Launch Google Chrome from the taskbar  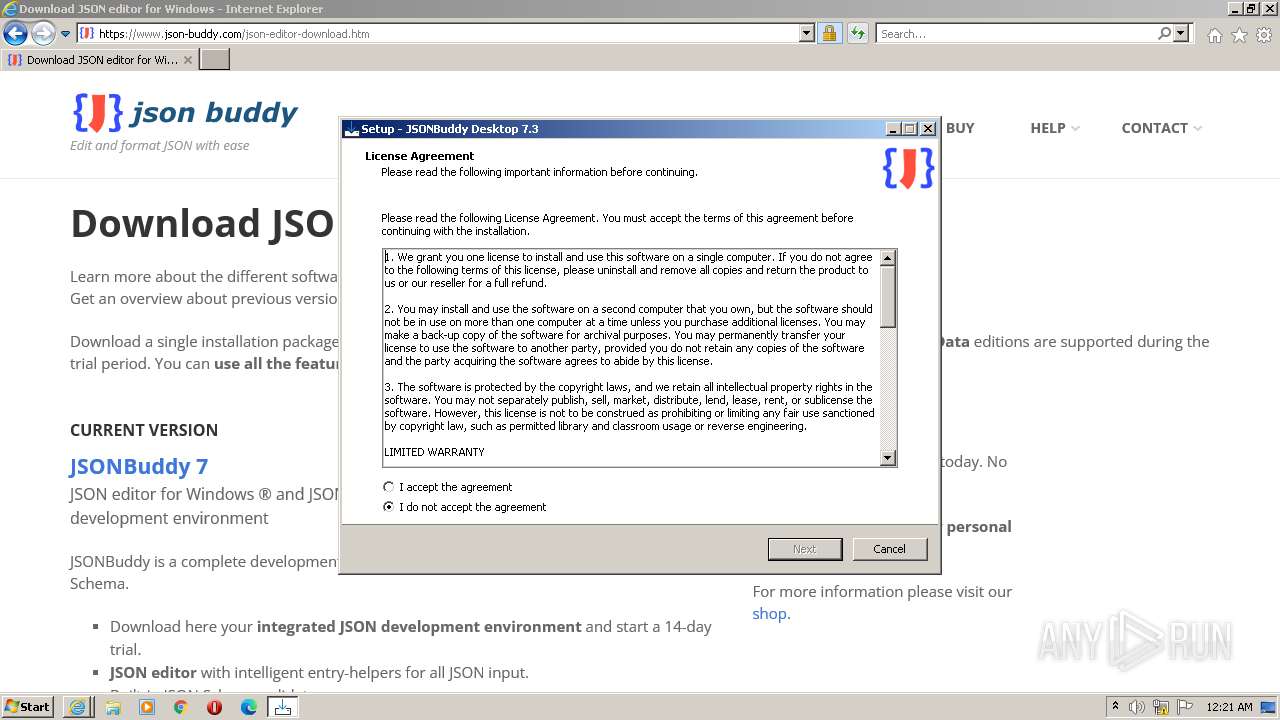click(x=181, y=707)
